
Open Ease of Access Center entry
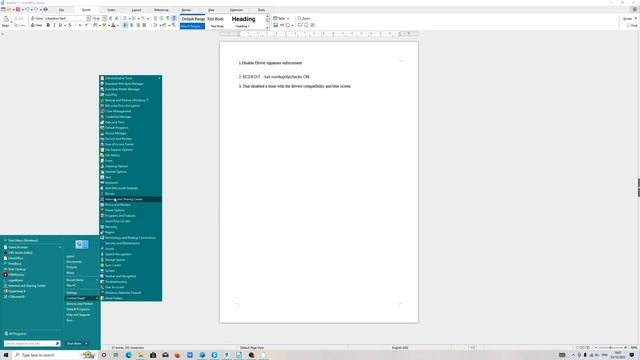pos(131,144)
